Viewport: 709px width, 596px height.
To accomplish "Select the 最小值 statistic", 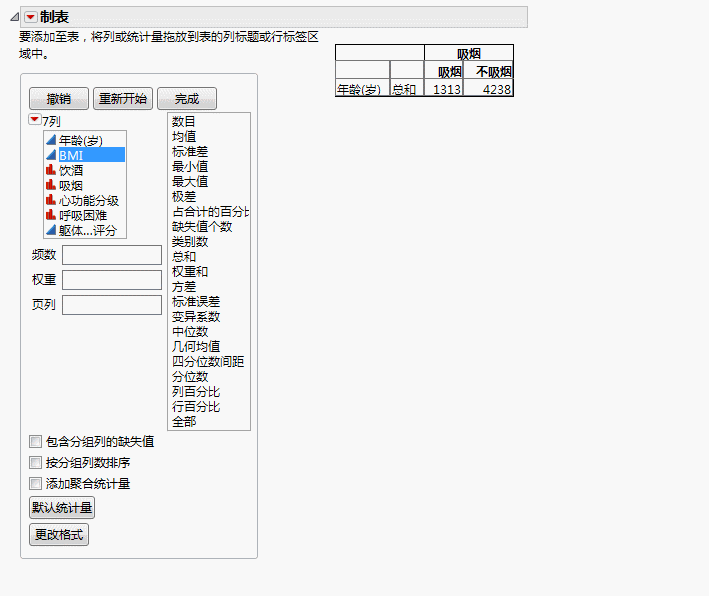I will 190,166.
